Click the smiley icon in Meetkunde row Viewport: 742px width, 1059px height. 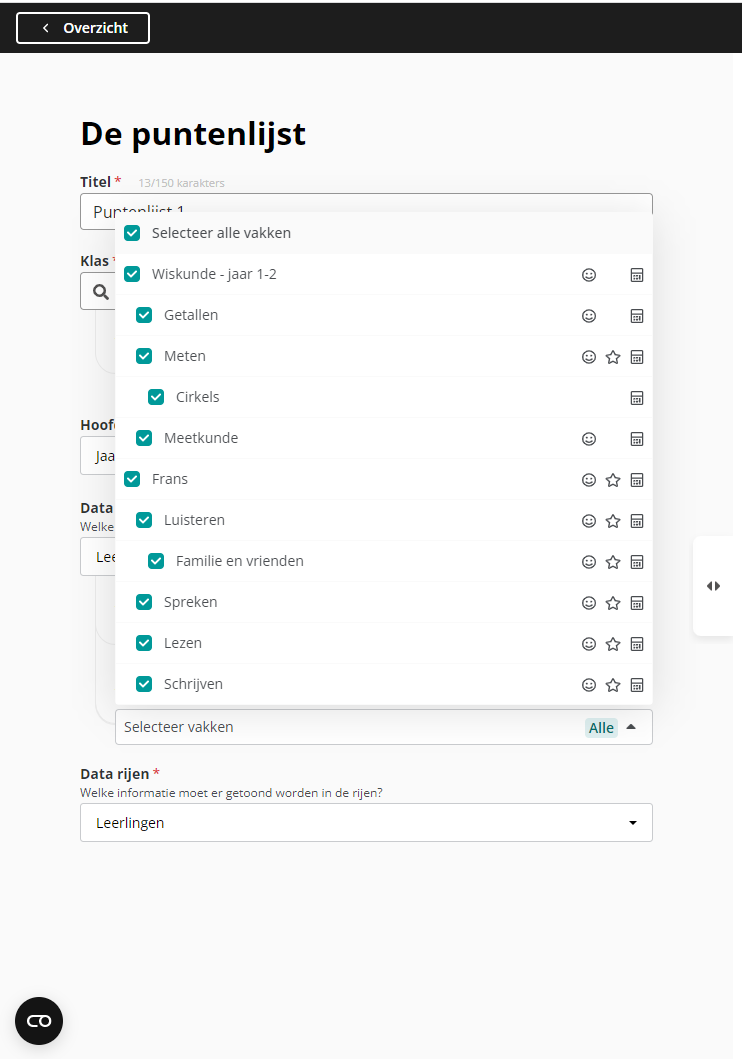(589, 439)
